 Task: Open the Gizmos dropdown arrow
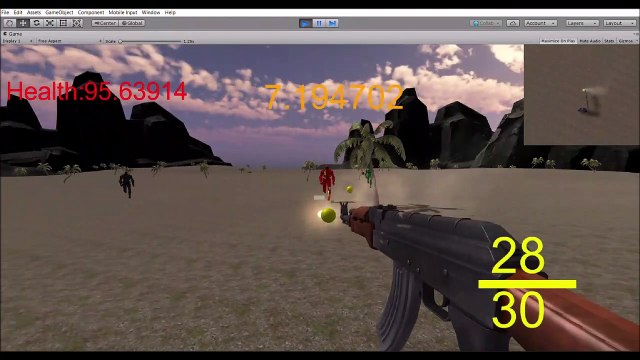[636, 41]
